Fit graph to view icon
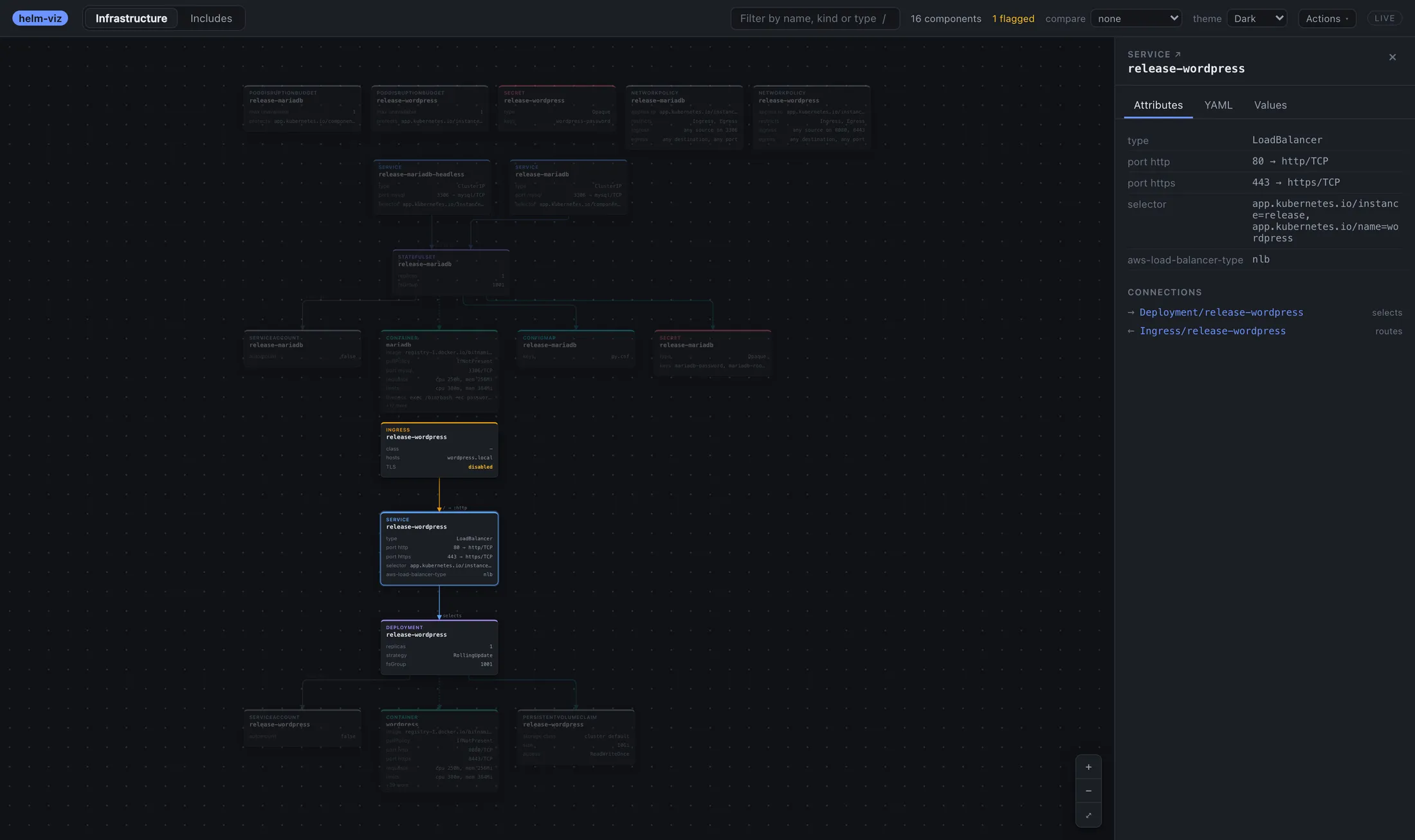The height and width of the screenshot is (840, 1415). (1088, 816)
